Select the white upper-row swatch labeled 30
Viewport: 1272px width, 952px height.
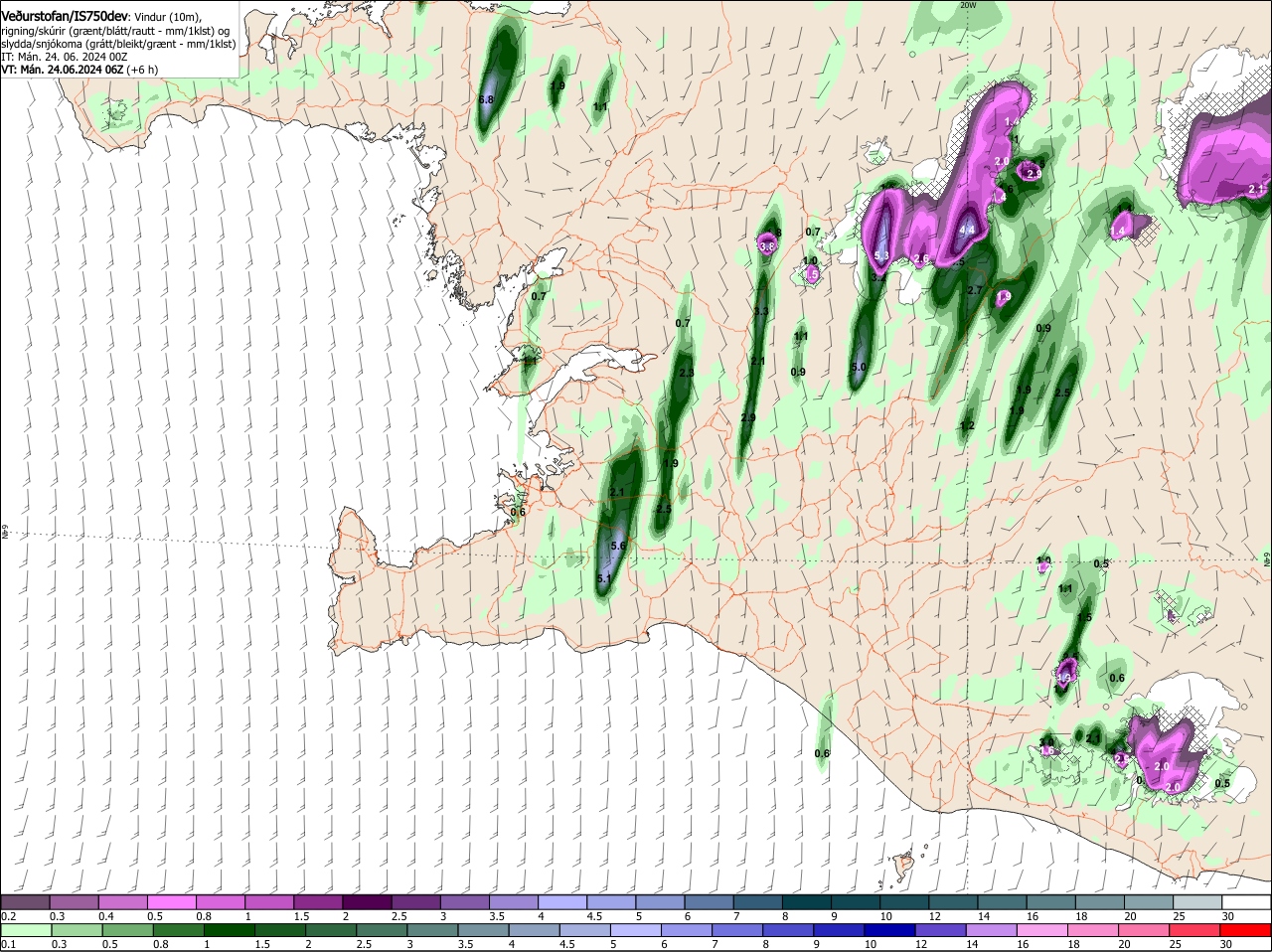pos(1246,902)
